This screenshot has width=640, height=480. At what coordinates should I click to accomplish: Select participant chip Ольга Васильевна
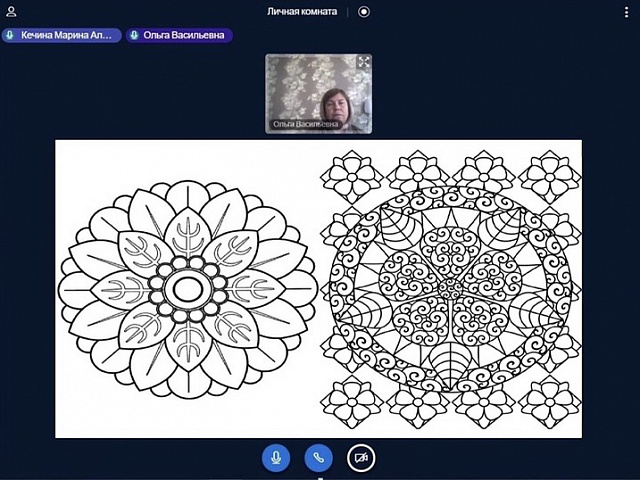[x=179, y=36]
